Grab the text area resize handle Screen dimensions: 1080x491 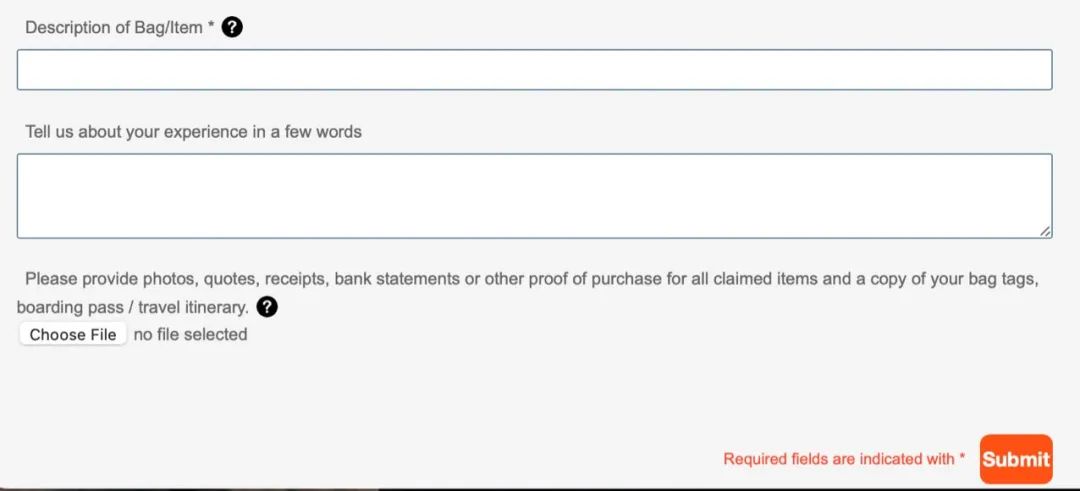1045,231
